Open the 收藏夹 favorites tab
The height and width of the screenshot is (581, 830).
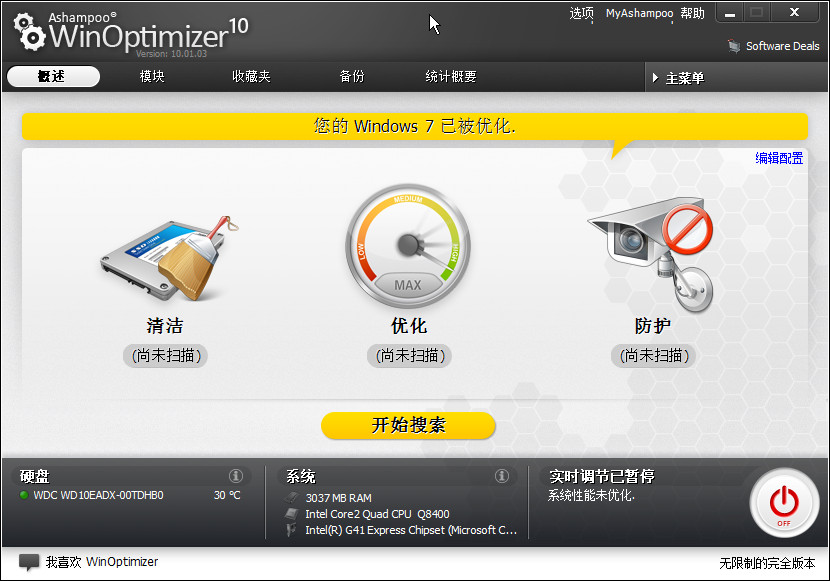[251, 76]
